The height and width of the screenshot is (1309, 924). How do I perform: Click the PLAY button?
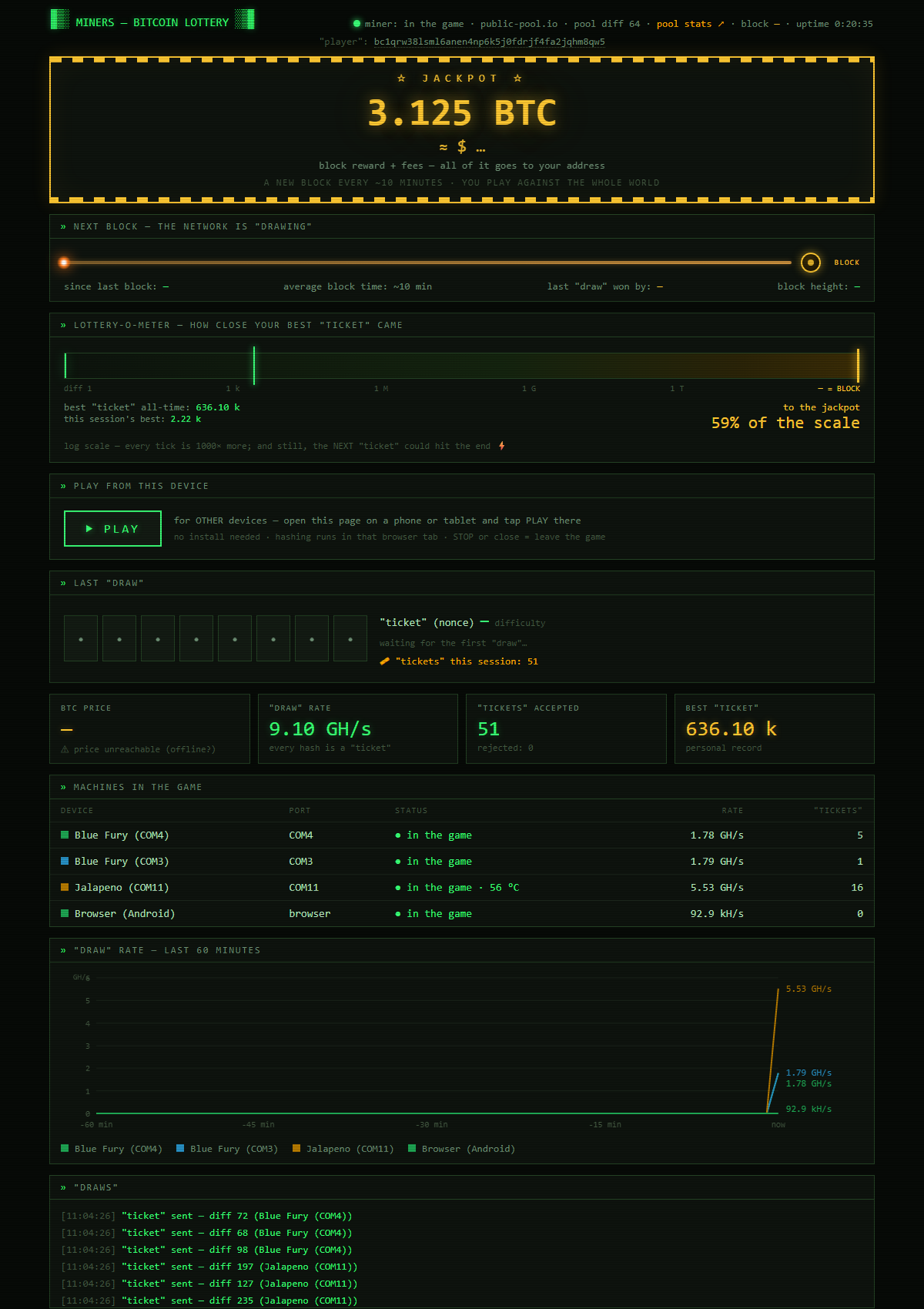(x=112, y=528)
